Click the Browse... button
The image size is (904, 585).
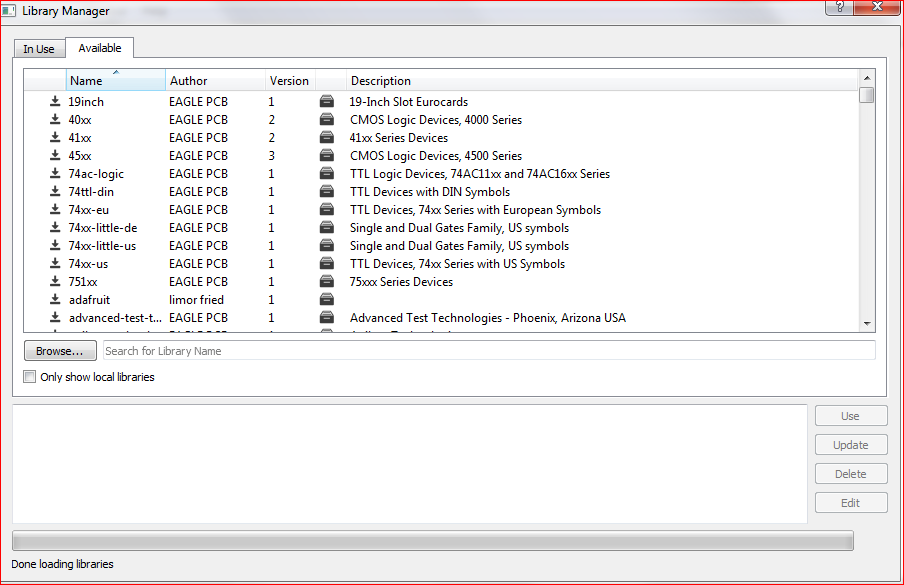pyautogui.click(x=60, y=351)
